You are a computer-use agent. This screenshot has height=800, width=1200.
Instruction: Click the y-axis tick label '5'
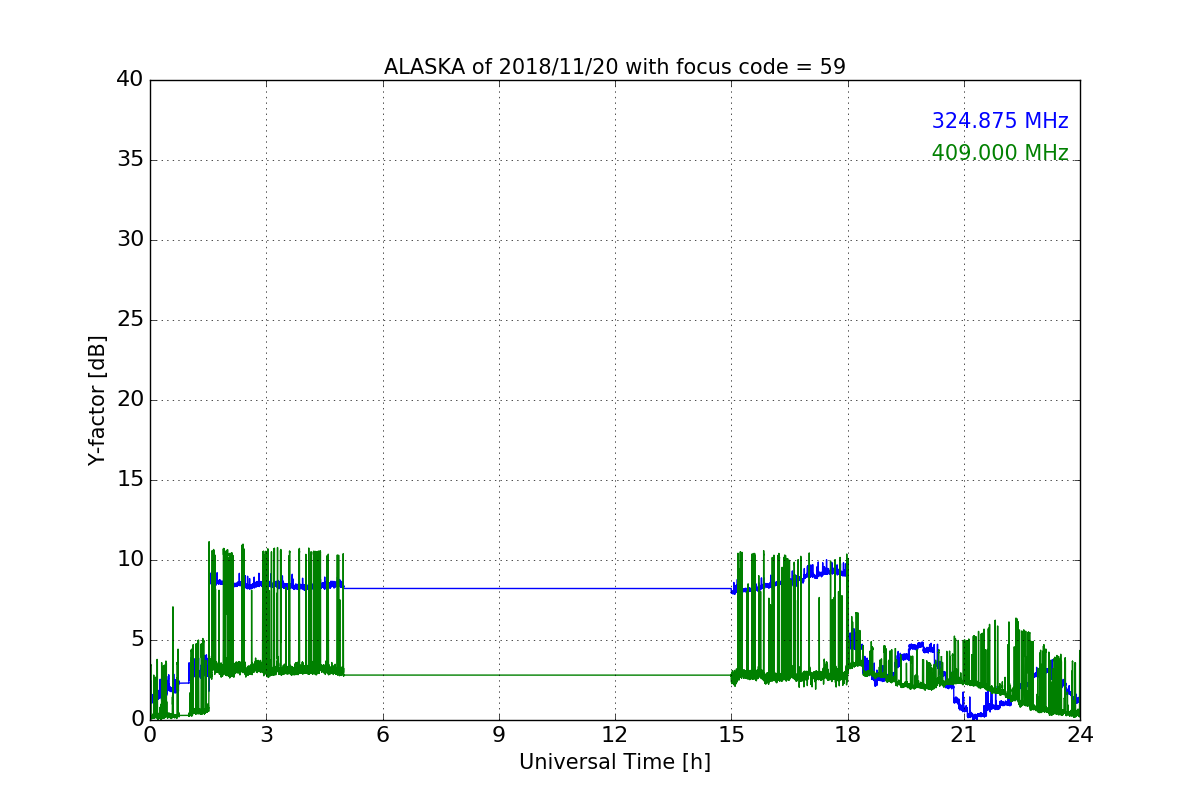tap(136, 640)
